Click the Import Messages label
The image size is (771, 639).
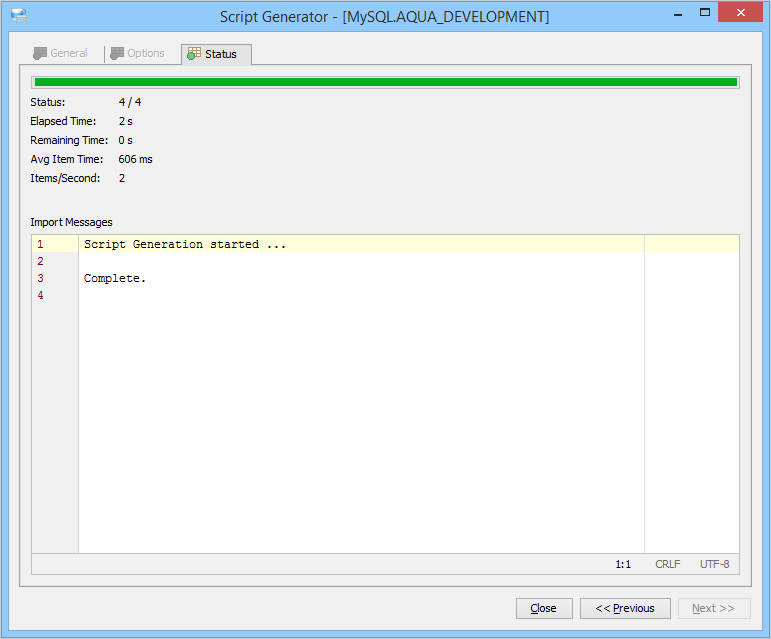[71, 222]
